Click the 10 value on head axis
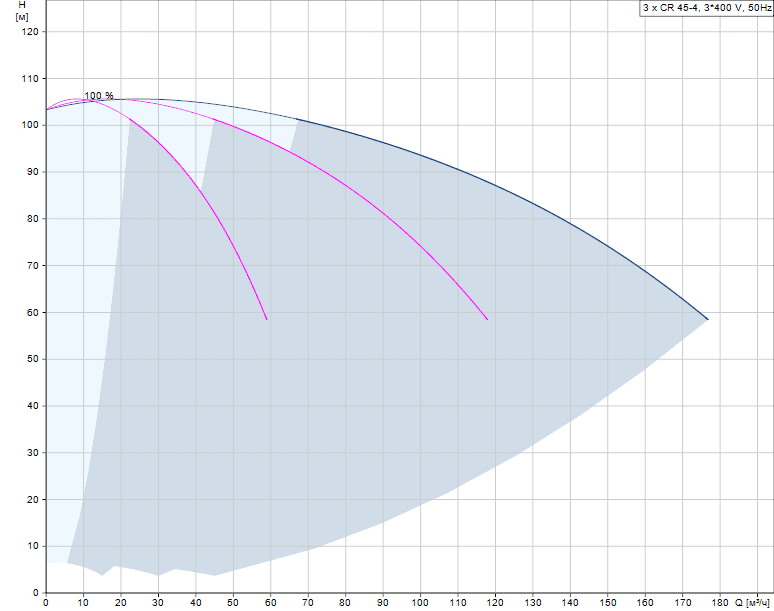The width and height of the screenshot is (774, 611). coord(33,546)
